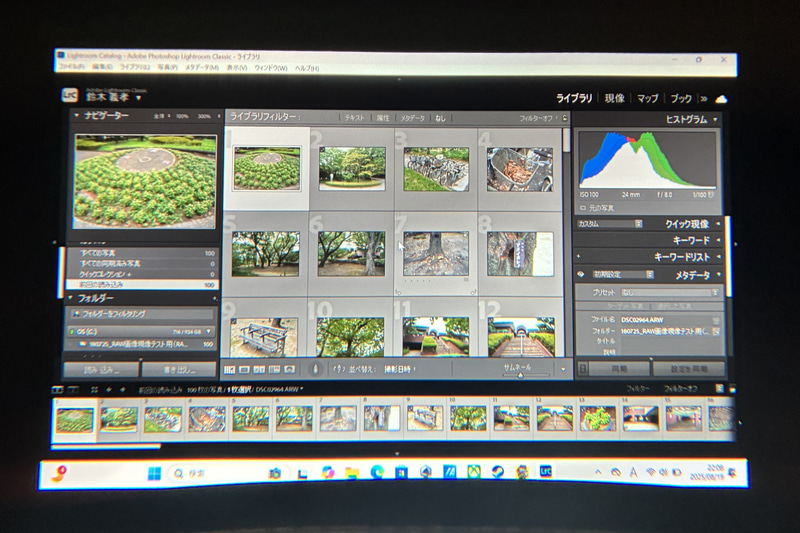800x533 pixels.
Task: Click the 同期 button
Action: [619, 368]
